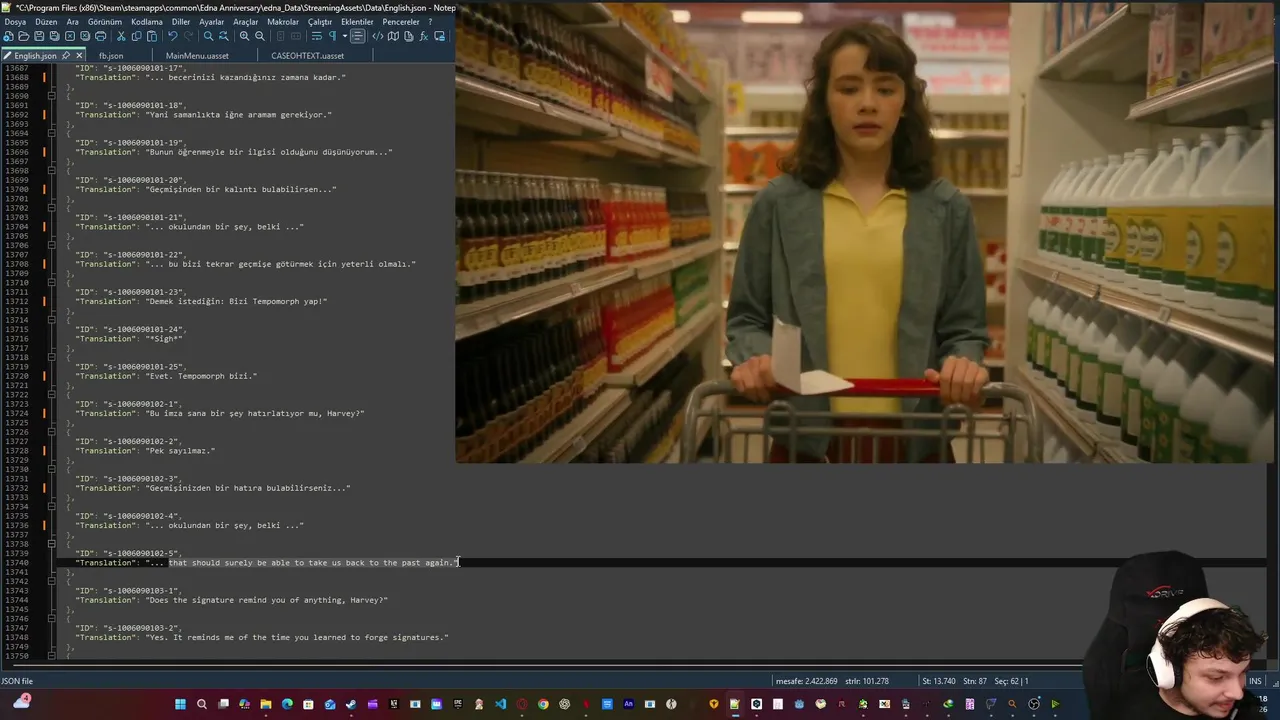Click the "JSON file" status bar entry
This screenshot has width=1280, height=720.
point(18,681)
